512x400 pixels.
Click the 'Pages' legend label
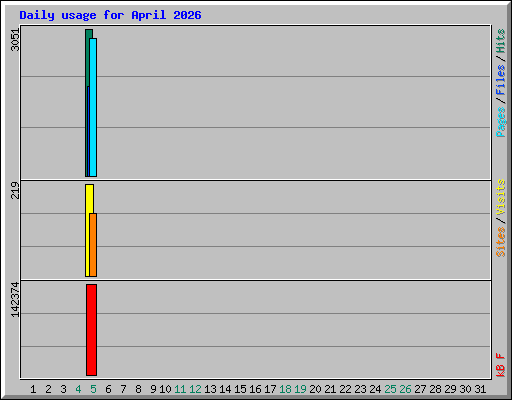pyautogui.click(x=500, y=122)
